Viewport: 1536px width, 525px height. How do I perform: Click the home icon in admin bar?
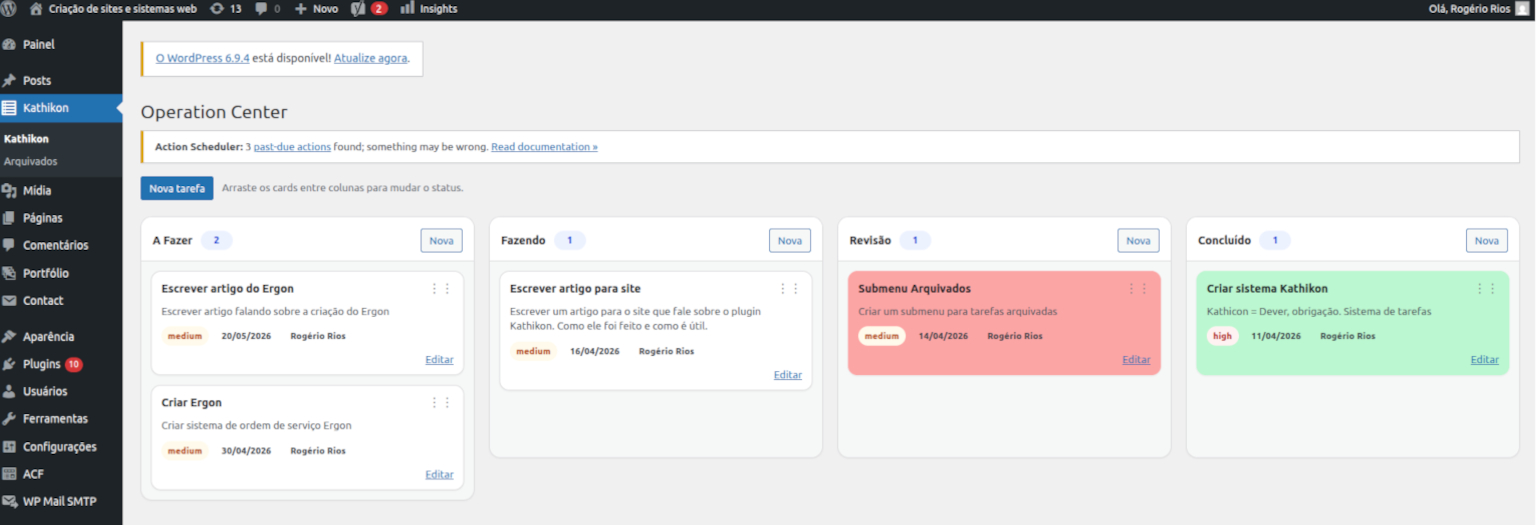[37, 8]
